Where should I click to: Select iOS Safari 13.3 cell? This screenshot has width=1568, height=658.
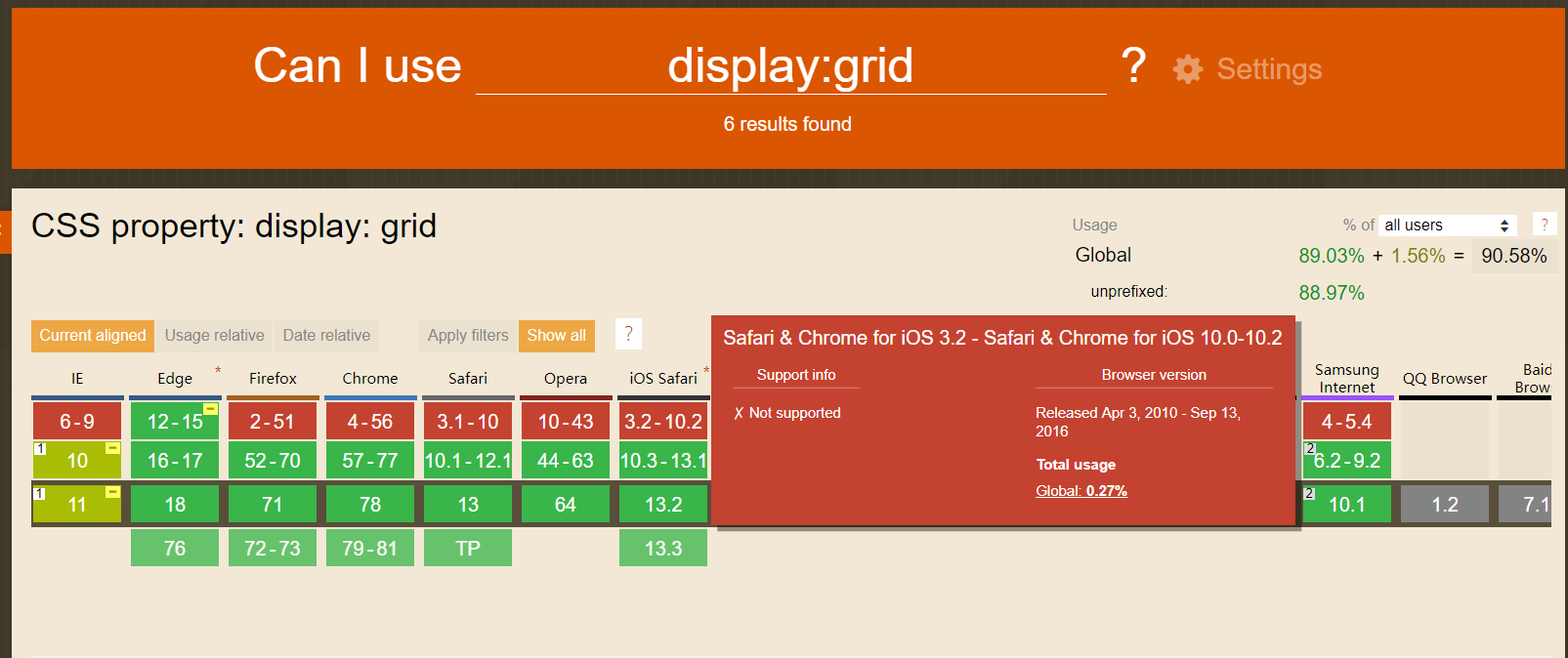[663, 549]
